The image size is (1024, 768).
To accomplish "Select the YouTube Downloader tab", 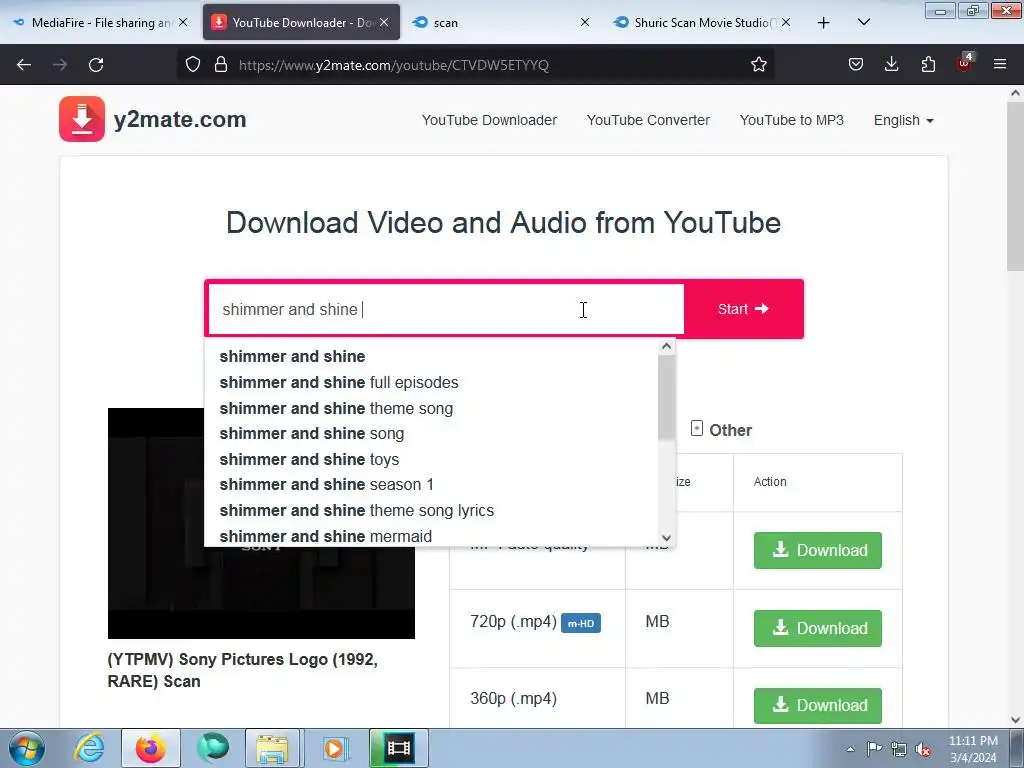I will tap(301, 23).
